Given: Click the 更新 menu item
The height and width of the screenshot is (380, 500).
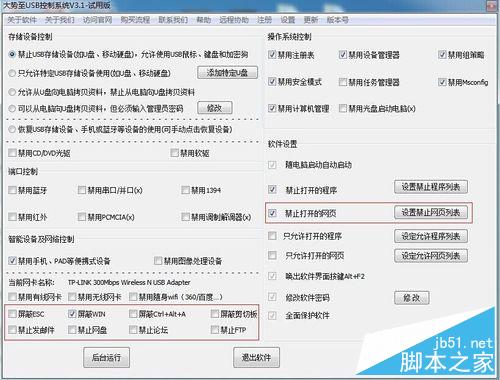Looking at the screenshot, I should coord(311,20).
